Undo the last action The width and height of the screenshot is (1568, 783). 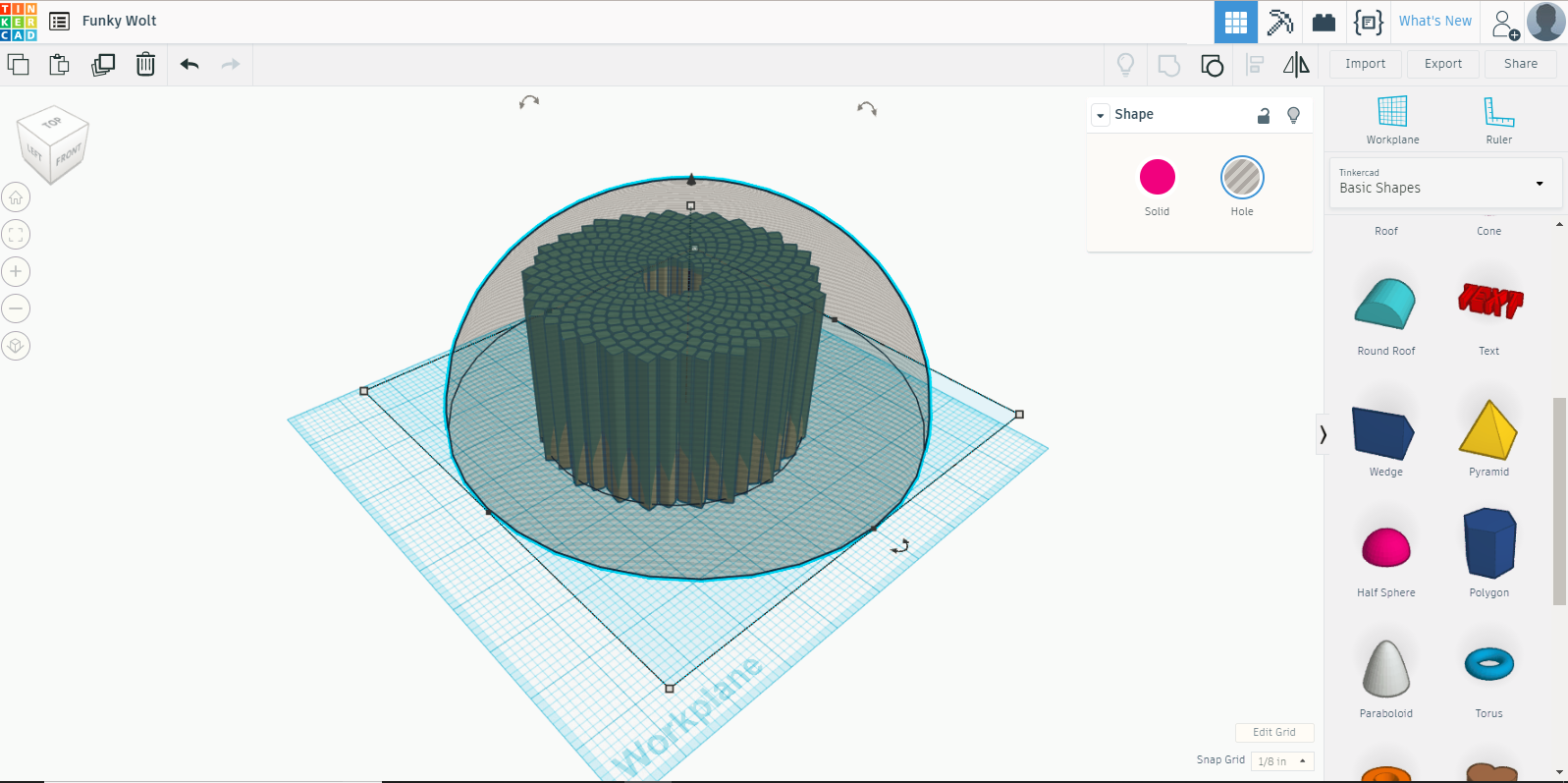pos(189,65)
